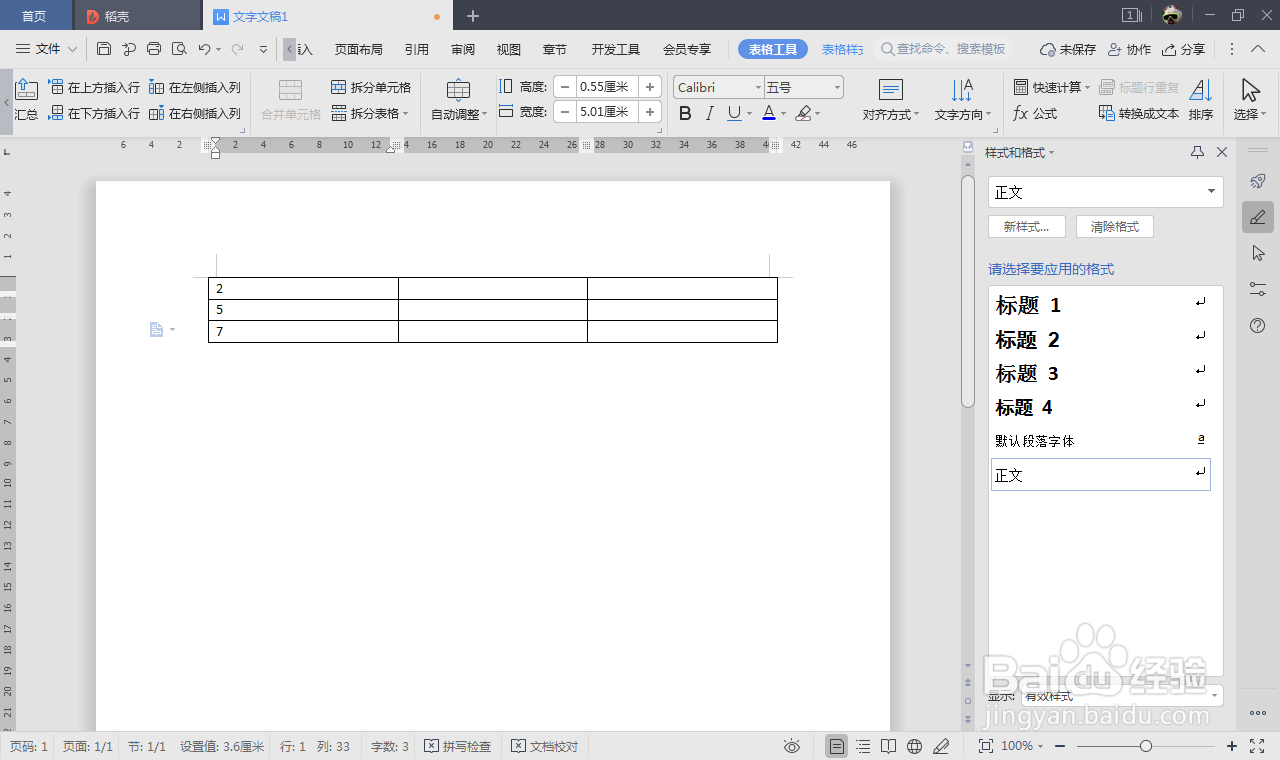Switch to the 首页 tab at top

35,16
